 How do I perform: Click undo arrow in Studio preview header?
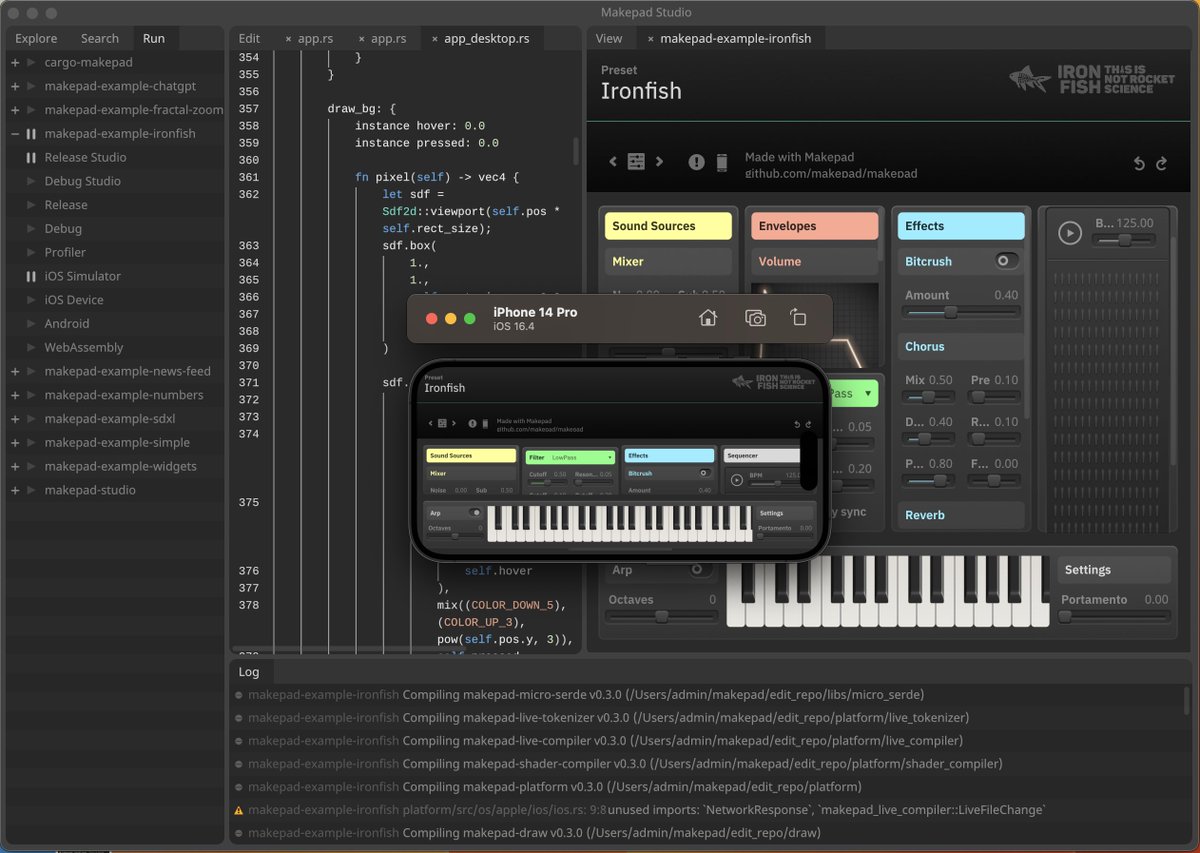pyautogui.click(x=1138, y=164)
